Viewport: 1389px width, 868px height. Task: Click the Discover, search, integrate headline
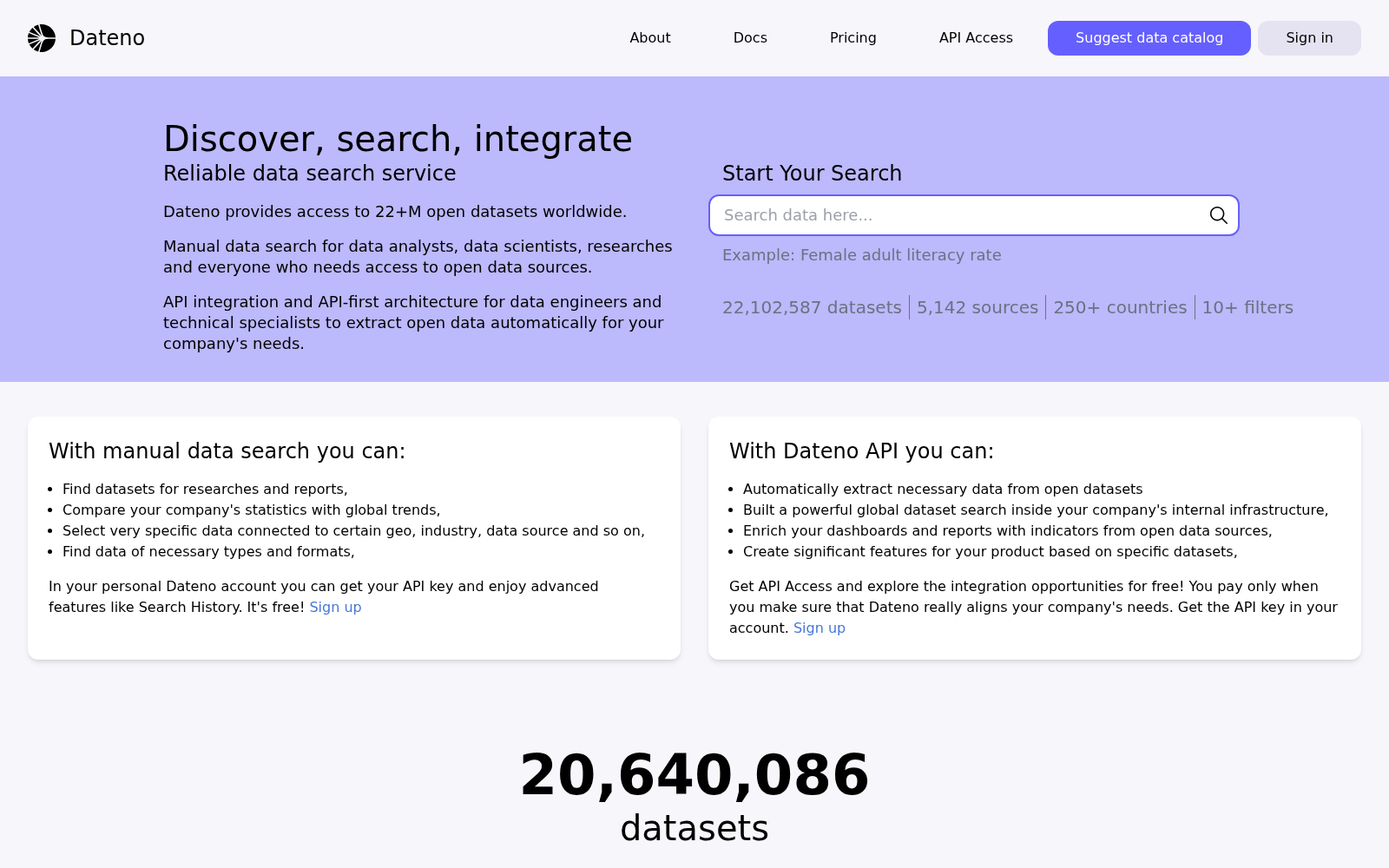(x=398, y=139)
